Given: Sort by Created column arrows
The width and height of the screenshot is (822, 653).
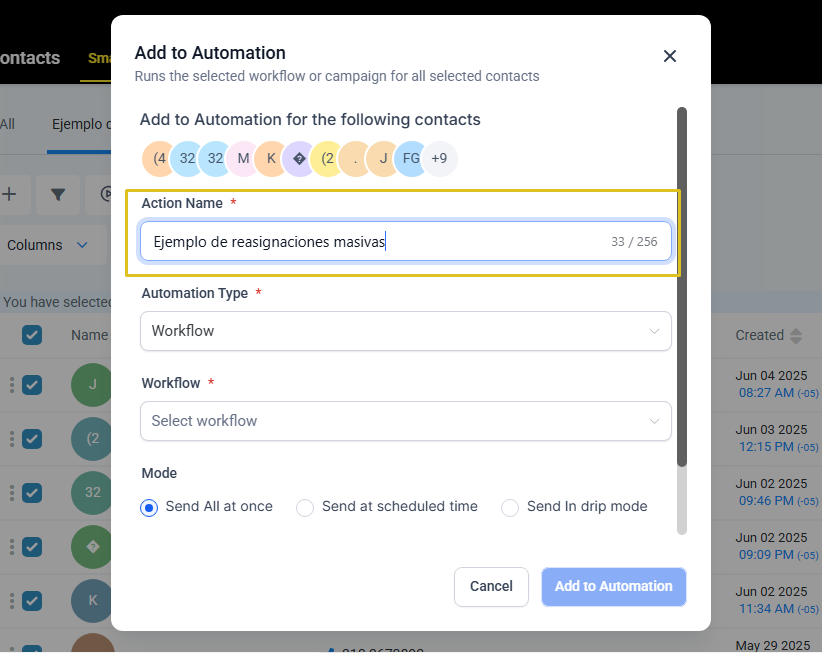Looking at the screenshot, I should 796,335.
